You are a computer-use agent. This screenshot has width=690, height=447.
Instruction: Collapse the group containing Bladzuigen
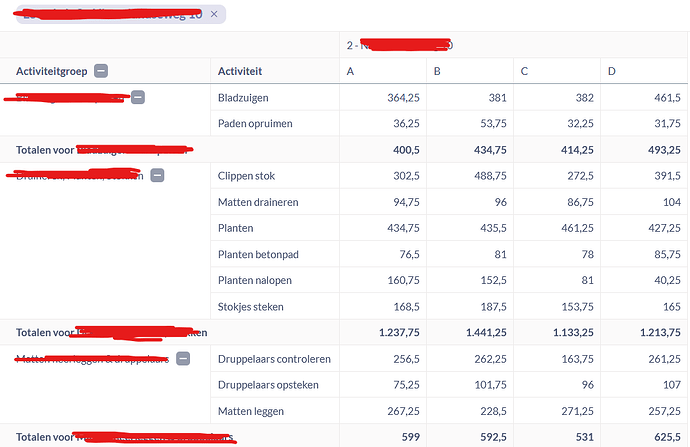coord(138,97)
